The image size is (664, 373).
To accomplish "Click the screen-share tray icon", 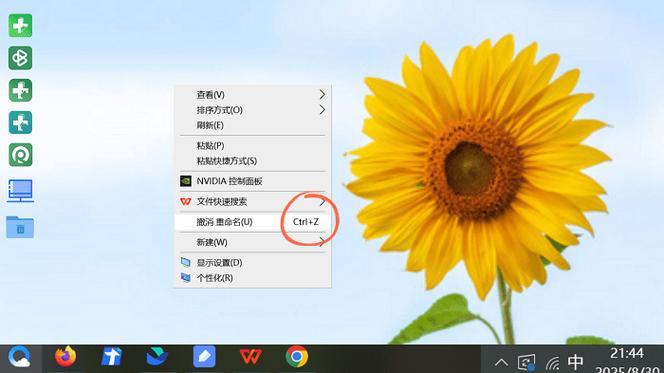I will pos(526,362).
